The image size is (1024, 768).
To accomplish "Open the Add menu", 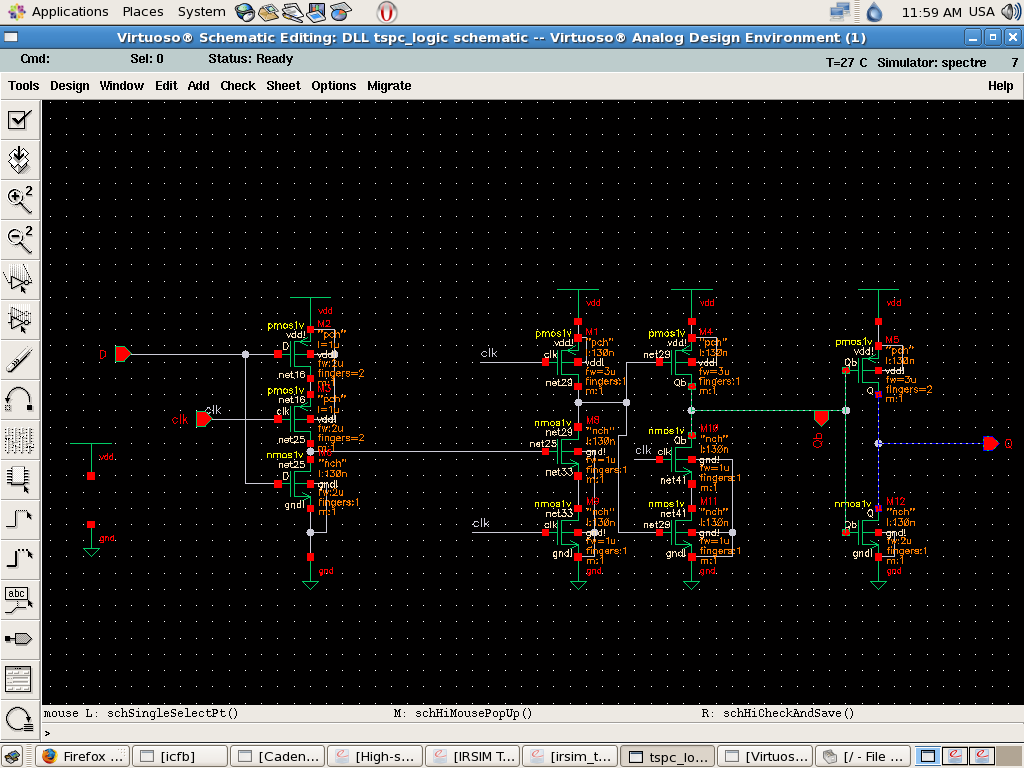I will (199, 86).
